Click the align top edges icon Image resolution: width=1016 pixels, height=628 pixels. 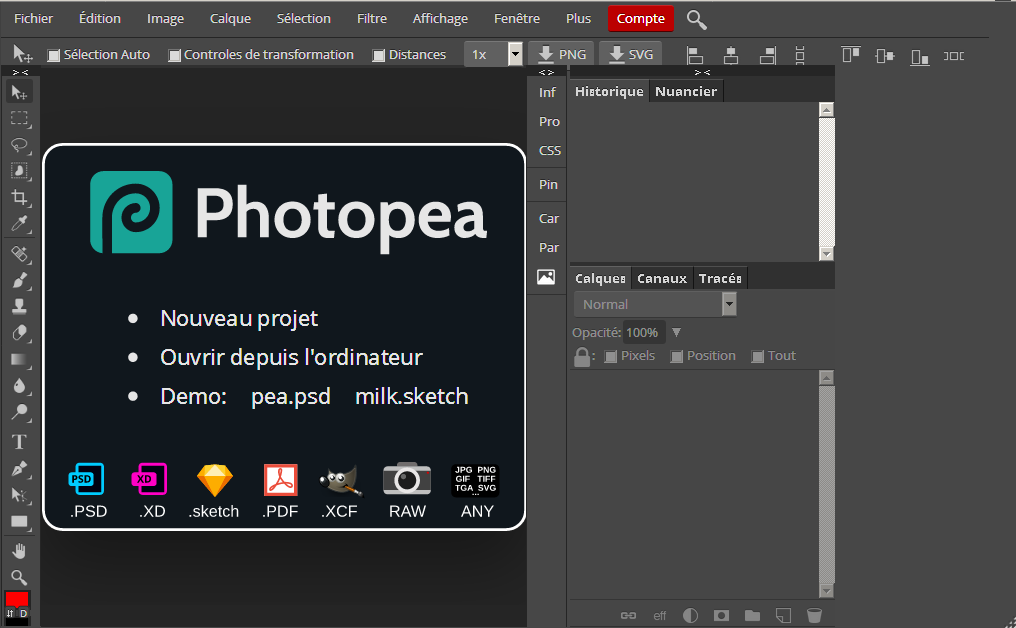tap(851, 56)
